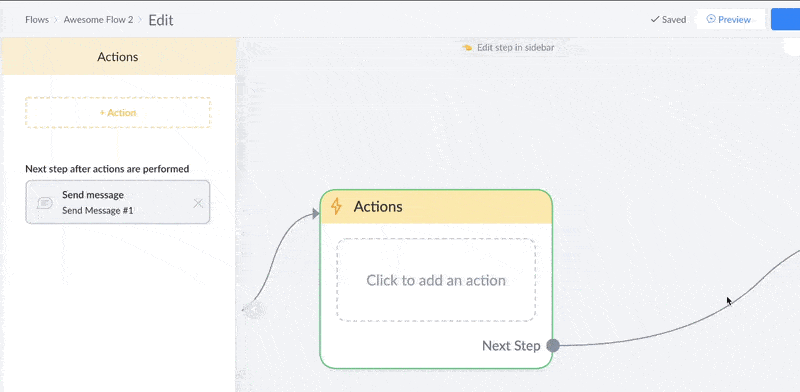Add a new action with + Action
800x392 pixels.
[118, 112]
